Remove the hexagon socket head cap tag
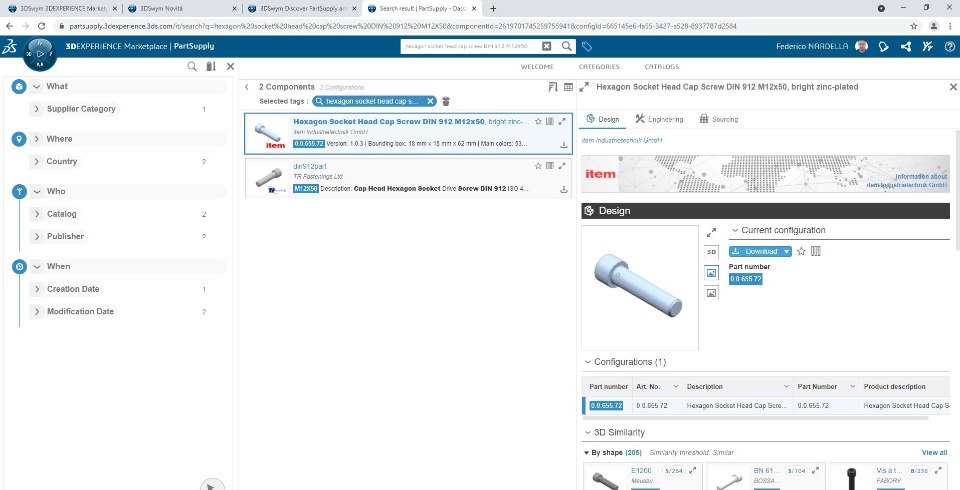This screenshot has height=490, width=960. click(430, 101)
